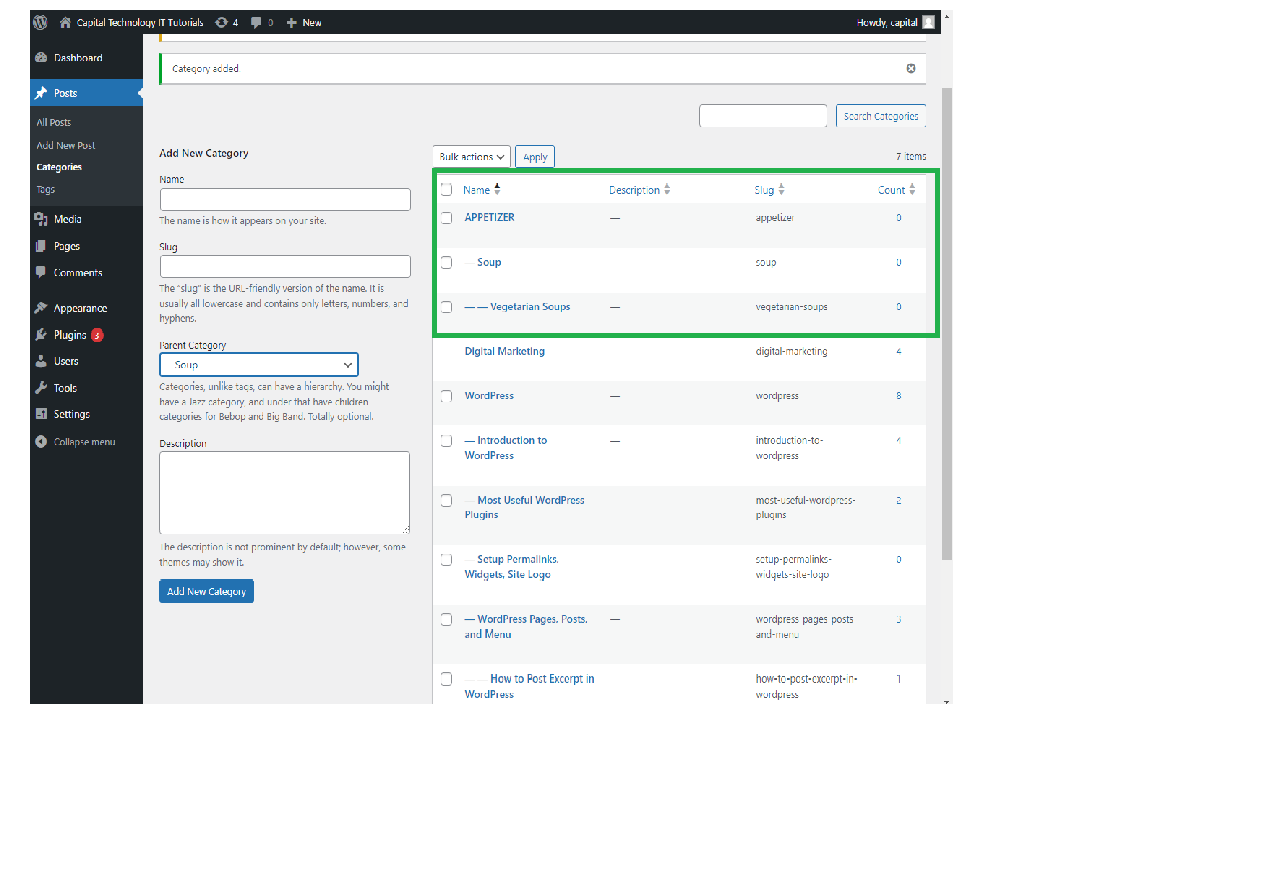Open Add New Post submenu item
1277x890 pixels.
(x=66, y=145)
